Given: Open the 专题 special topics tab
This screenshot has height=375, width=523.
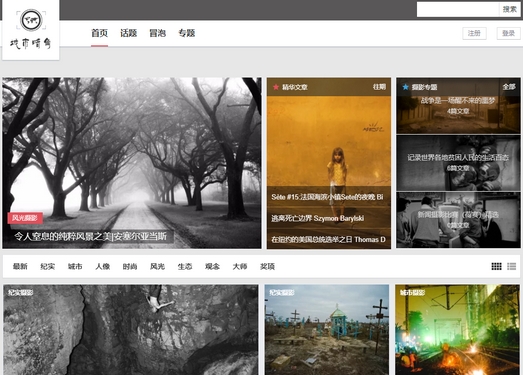Looking at the screenshot, I should tap(186, 33).
